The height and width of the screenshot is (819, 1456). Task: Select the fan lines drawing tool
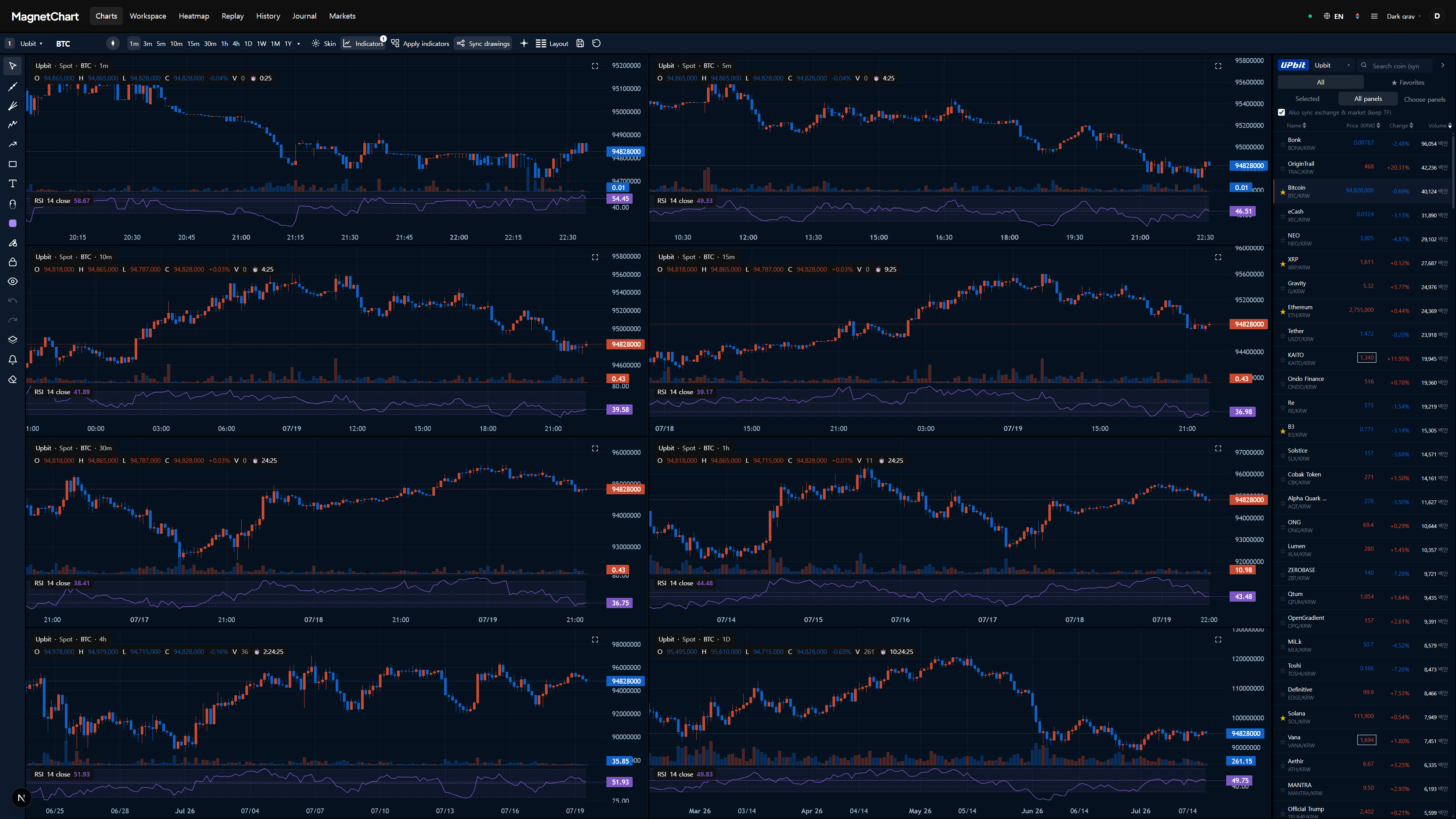(13, 106)
